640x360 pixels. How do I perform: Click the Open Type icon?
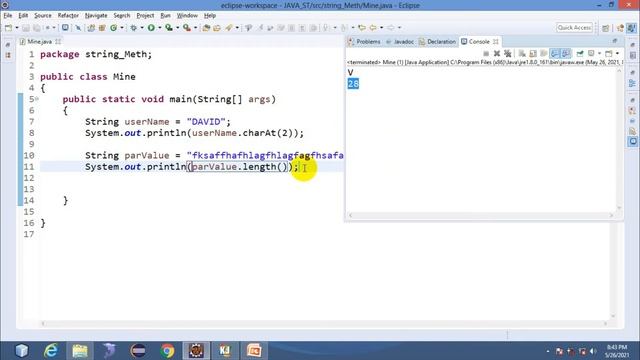pyautogui.click(x=206, y=28)
